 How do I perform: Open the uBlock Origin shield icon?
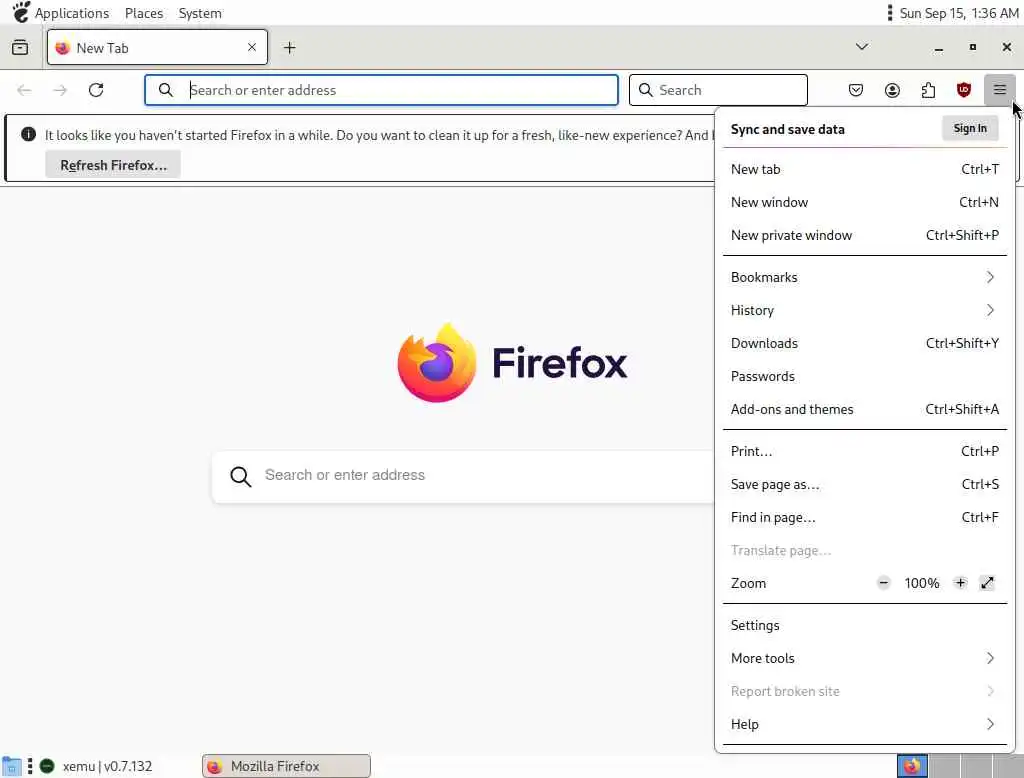click(x=964, y=90)
